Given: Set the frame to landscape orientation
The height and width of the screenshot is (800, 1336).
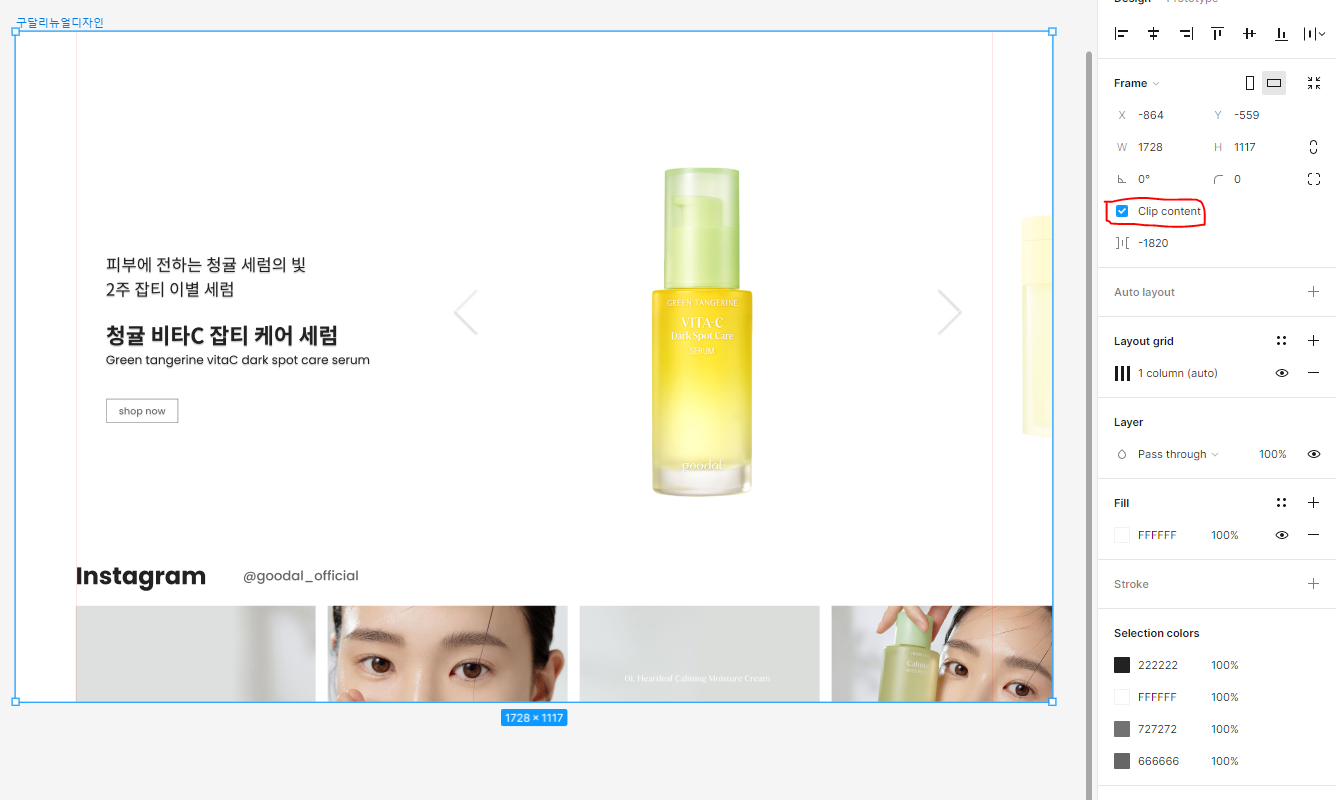Looking at the screenshot, I should point(1273,83).
